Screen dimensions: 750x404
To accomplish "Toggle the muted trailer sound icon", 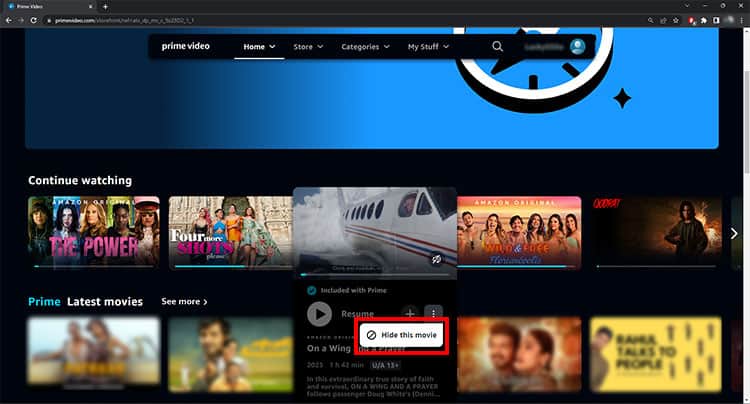I will 436,259.
